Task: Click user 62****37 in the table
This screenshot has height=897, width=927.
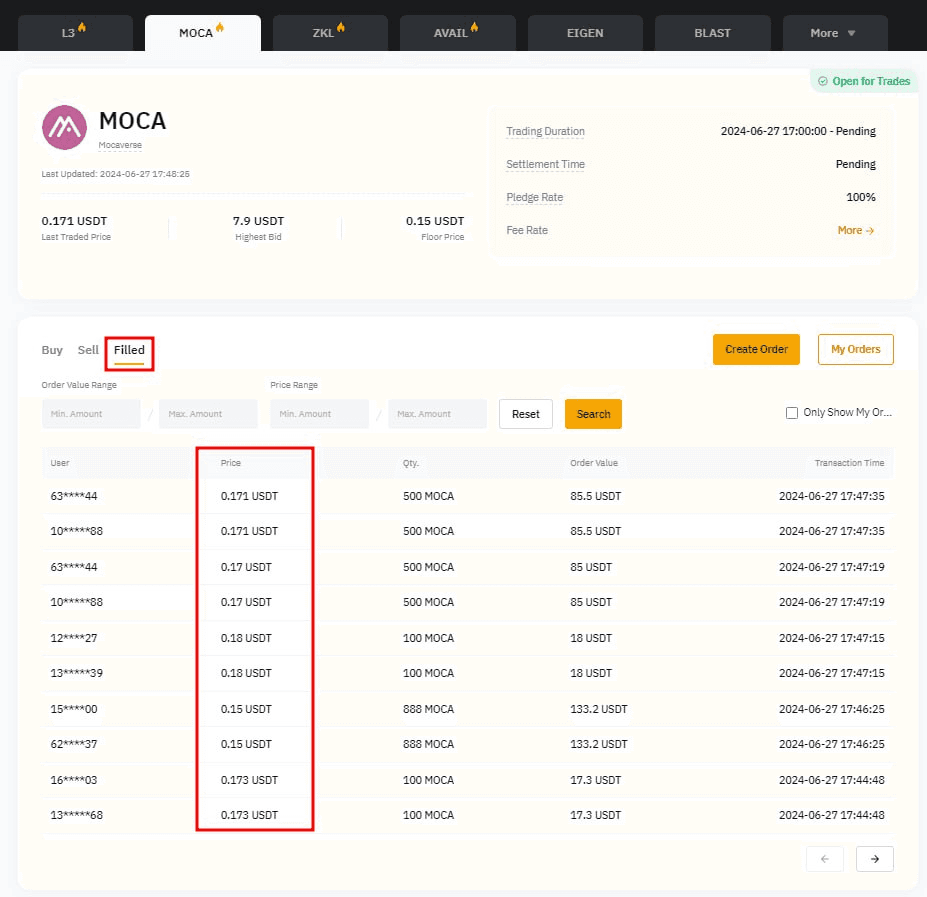Action: (x=74, y=744)
